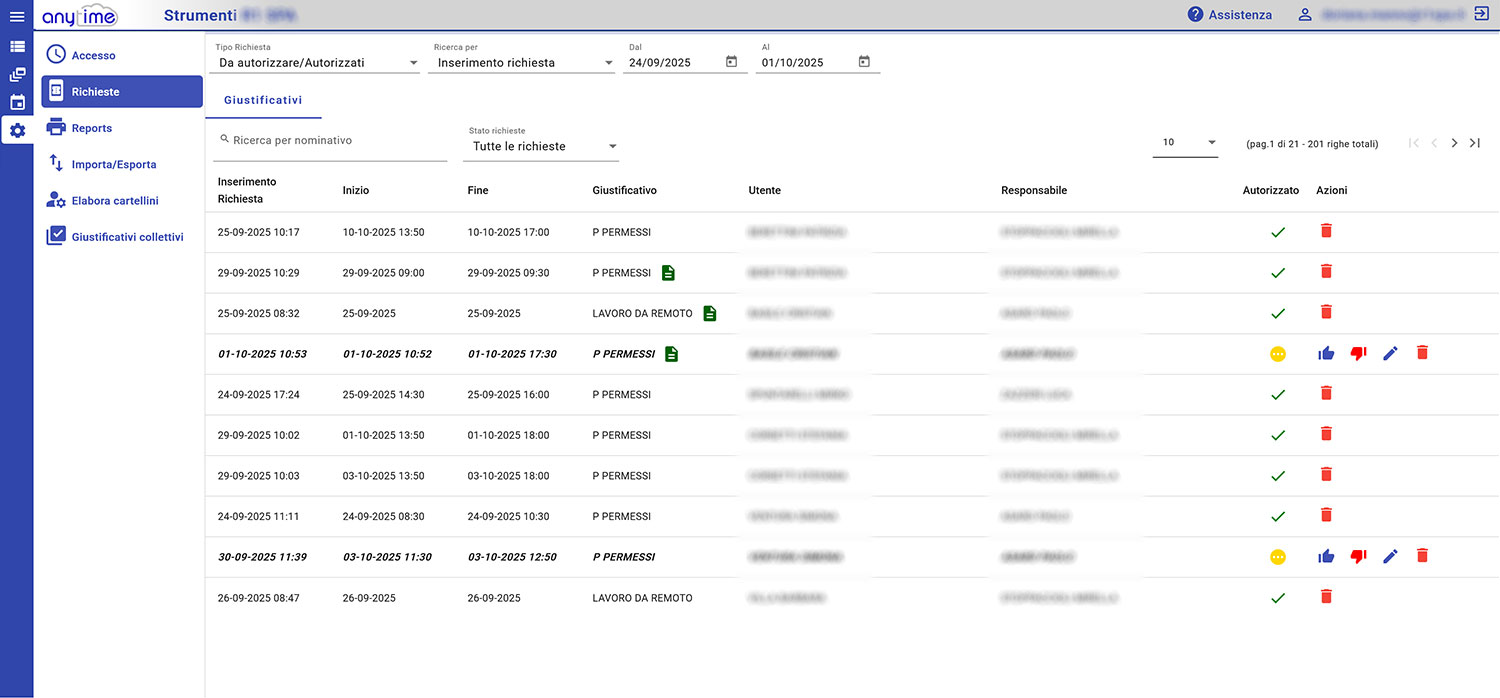Screen dimensions: 1500x698
Task: Approve the 01-10-2025 10:53 request with thumbs up
Action: (1326, 353)
